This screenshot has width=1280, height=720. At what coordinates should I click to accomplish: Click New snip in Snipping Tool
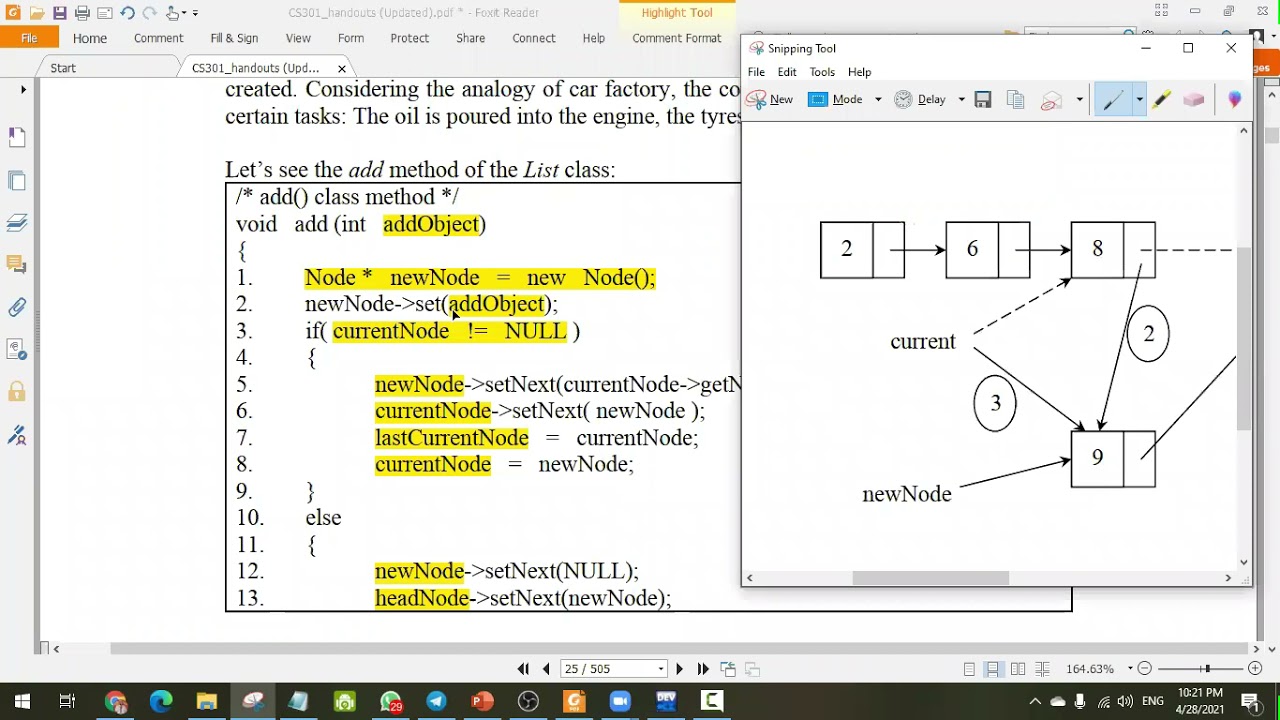[x=769, y=99]
